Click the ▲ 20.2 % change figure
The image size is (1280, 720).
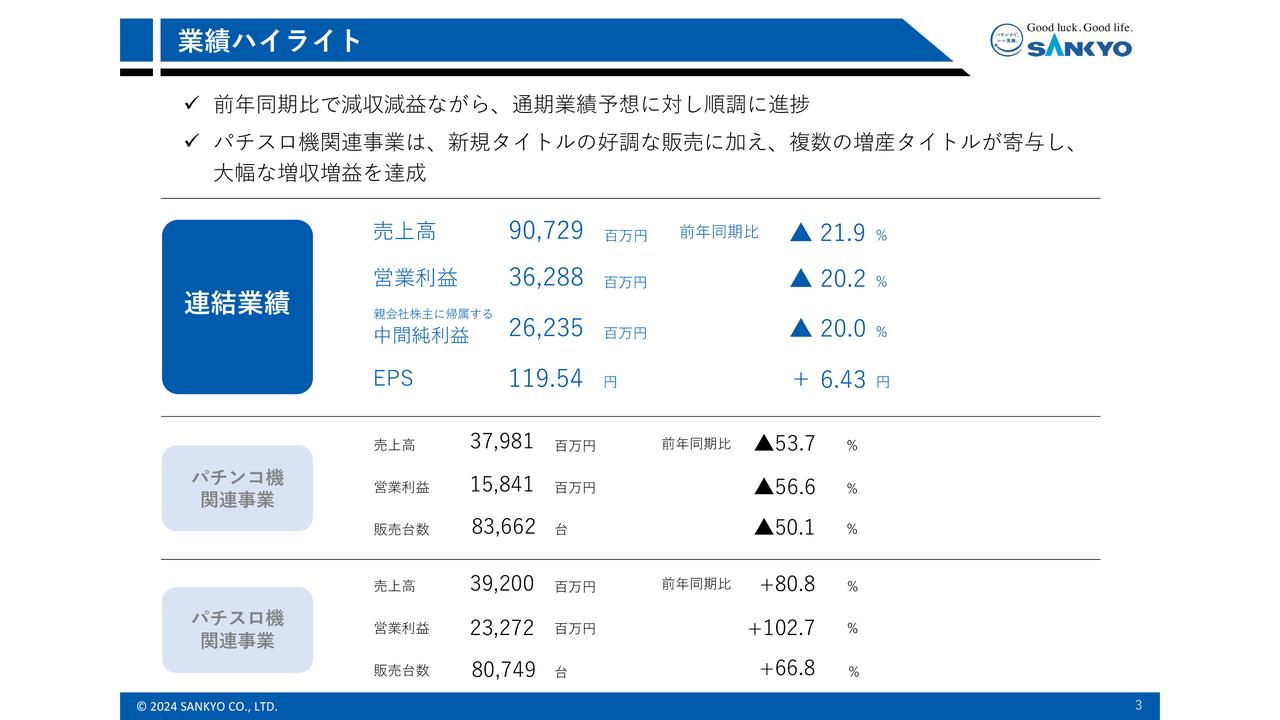[838, 279]
